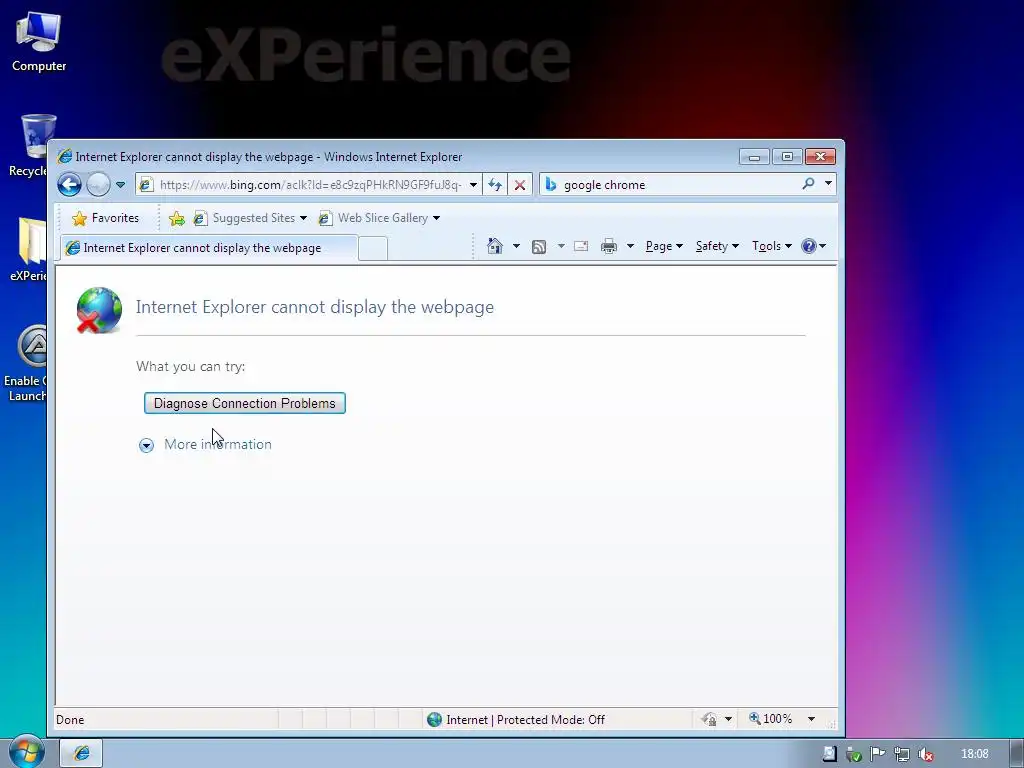Refresh the page with the Refresh icon
Screen dimensions: 1024x768
[x=495, y=185]
